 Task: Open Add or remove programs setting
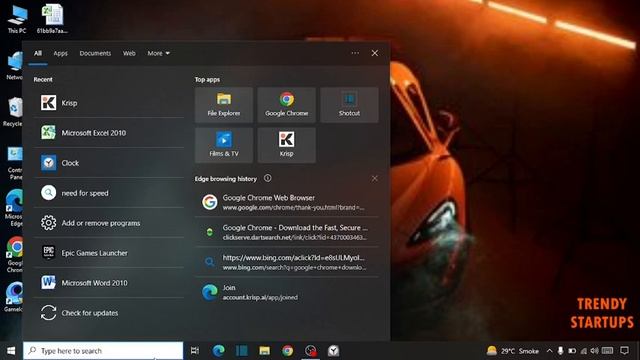[109, 223]
